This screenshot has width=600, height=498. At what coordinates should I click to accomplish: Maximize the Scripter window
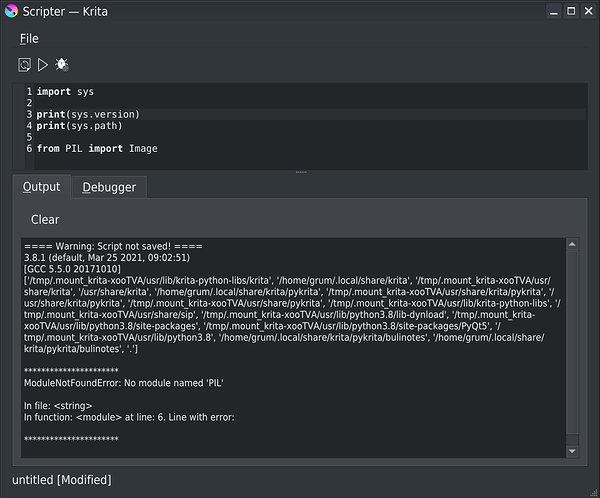pos(571,11)
